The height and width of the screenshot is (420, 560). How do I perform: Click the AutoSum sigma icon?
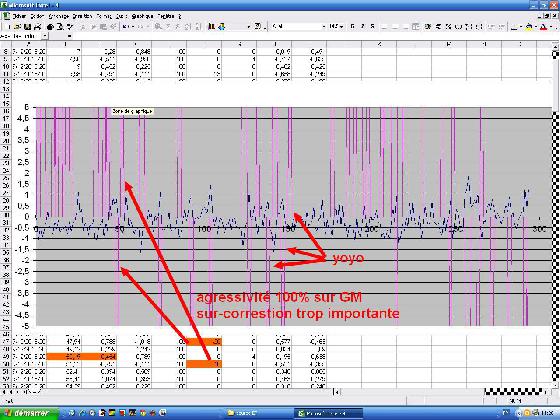coord(168,26)
